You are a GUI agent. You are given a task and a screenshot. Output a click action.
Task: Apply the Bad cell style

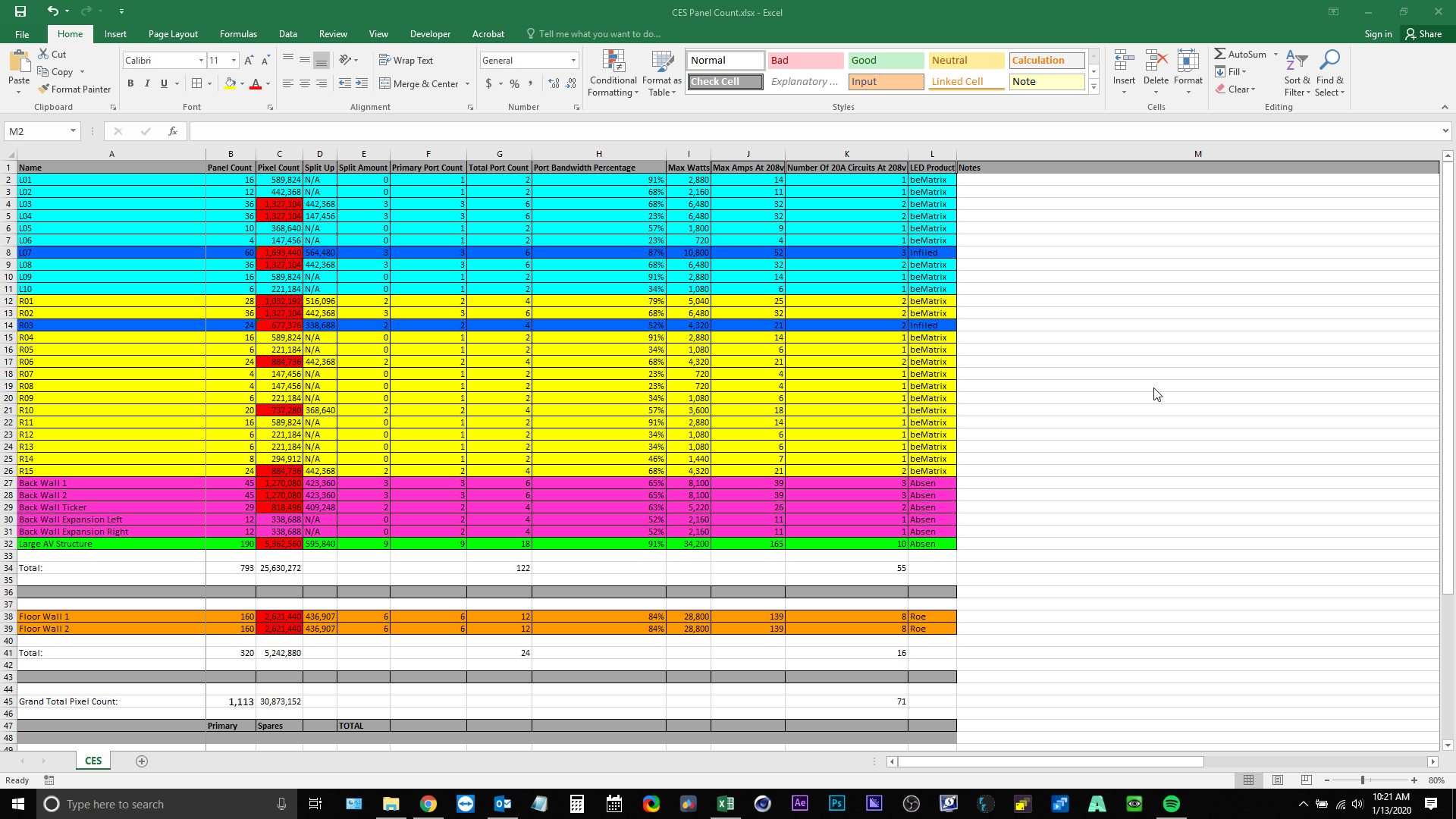click(x=805, y=61)
